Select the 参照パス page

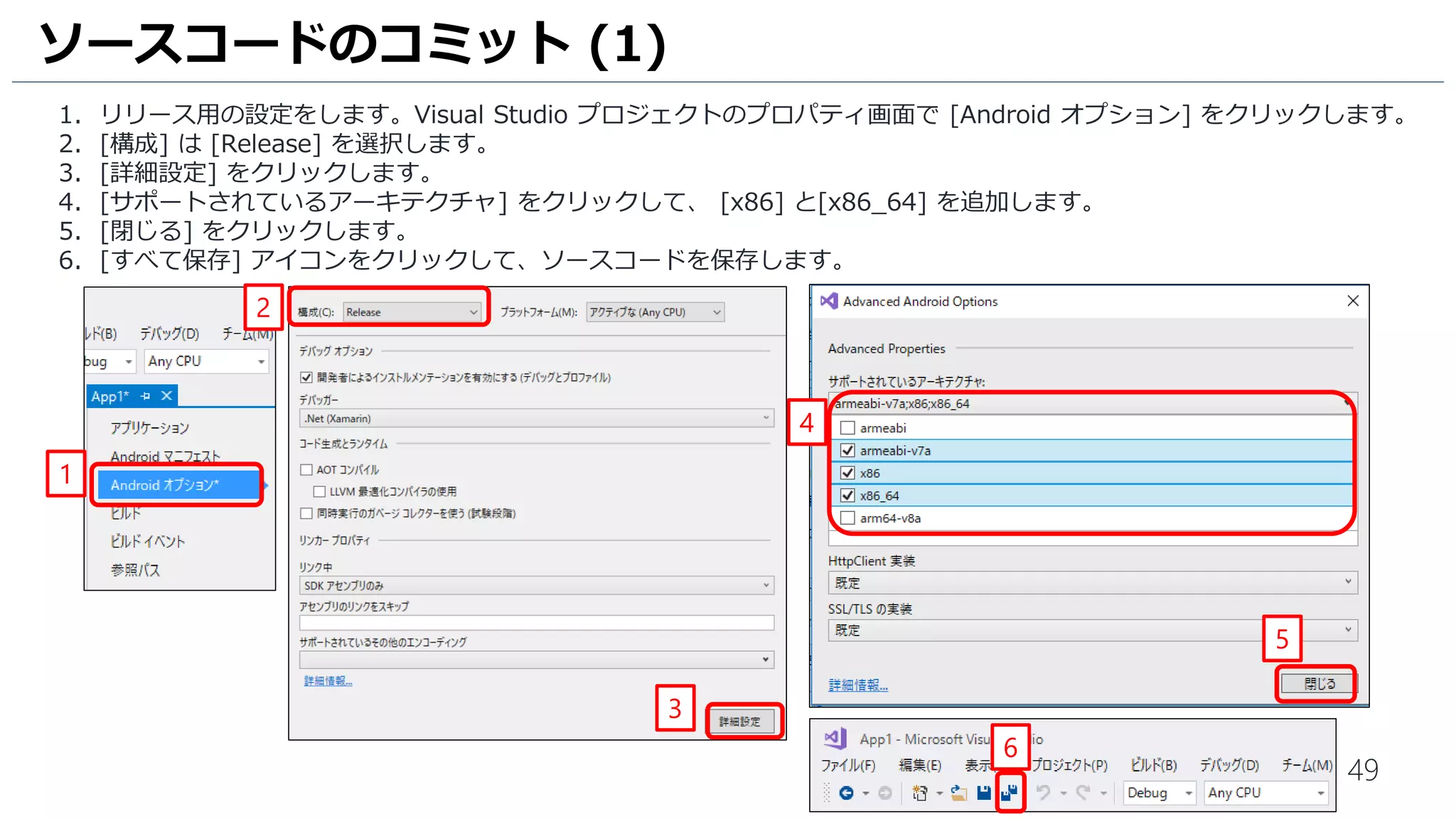[135, 569]
